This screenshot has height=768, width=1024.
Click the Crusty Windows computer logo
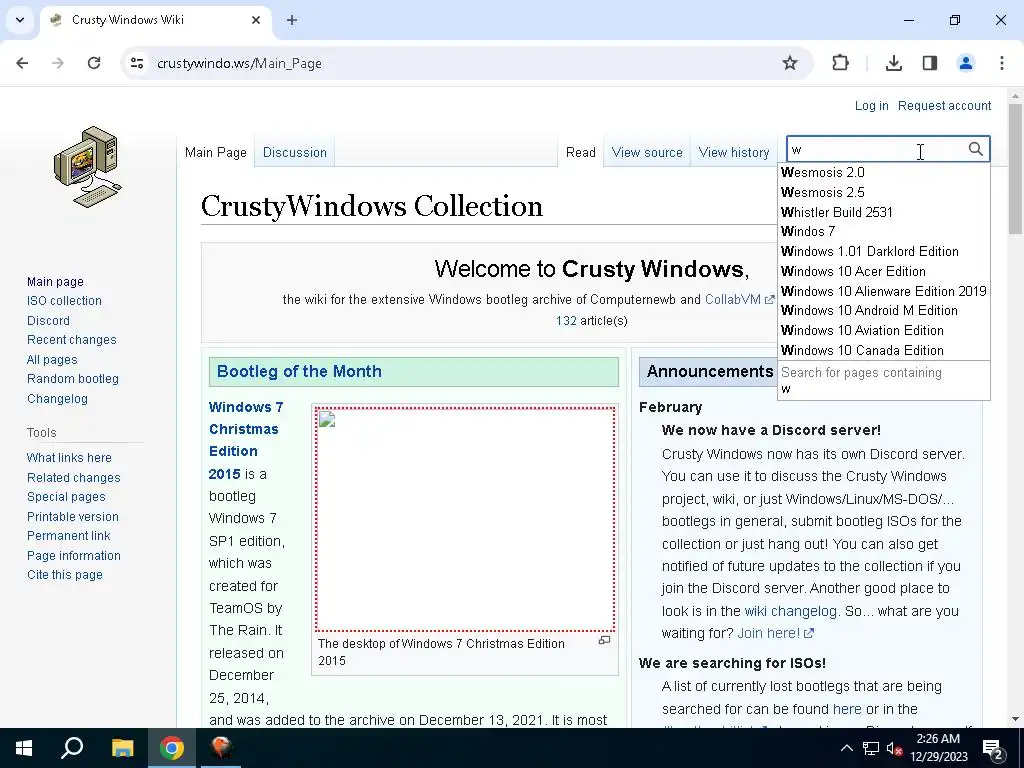[x=88, y=167]
